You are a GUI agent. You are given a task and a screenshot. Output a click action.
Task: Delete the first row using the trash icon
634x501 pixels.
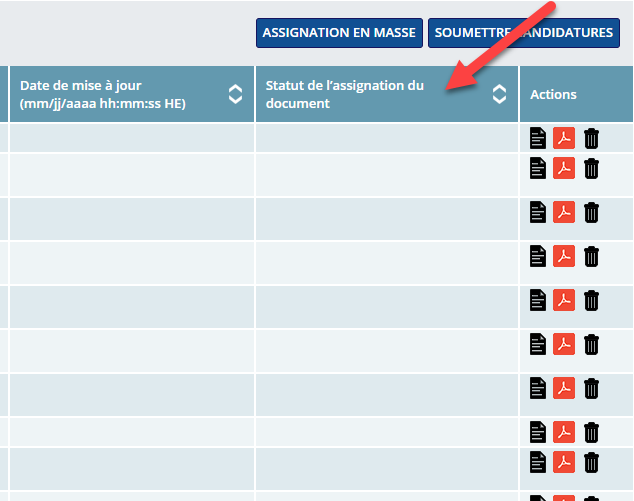click(591, 138)
